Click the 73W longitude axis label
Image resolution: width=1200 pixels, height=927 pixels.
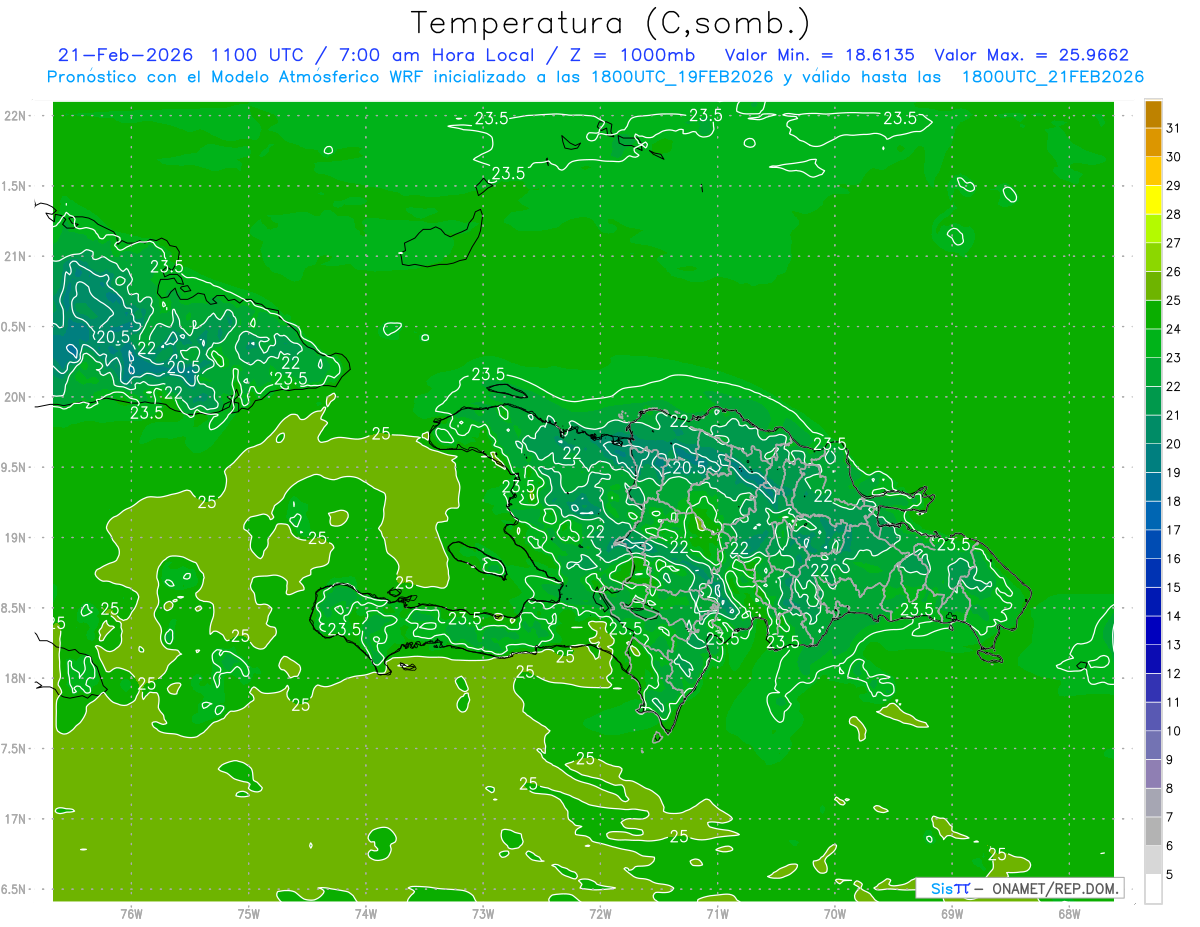[483, 913]
